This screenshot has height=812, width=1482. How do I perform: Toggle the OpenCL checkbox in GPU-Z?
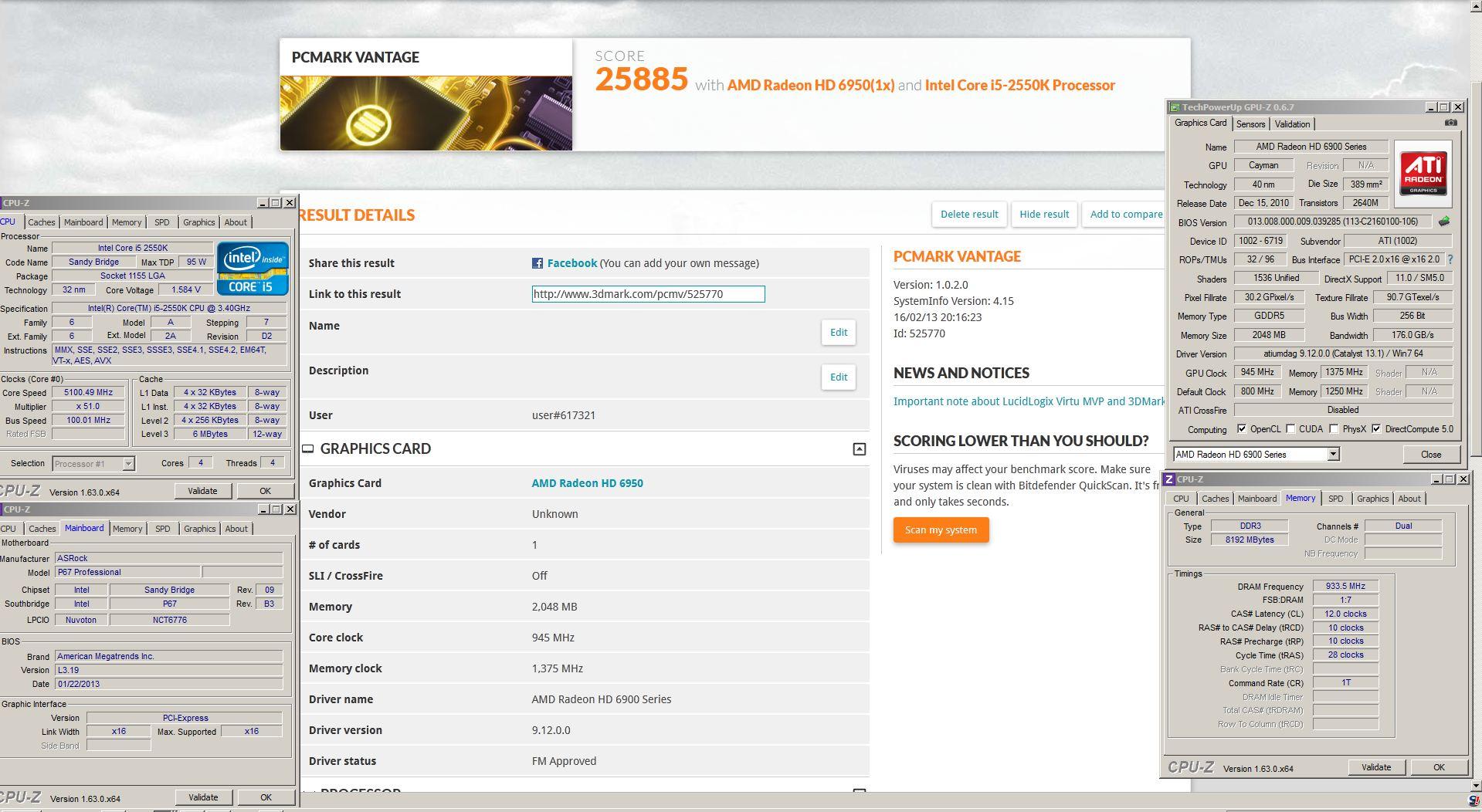pyautogui.click(x=1241, y=429)
